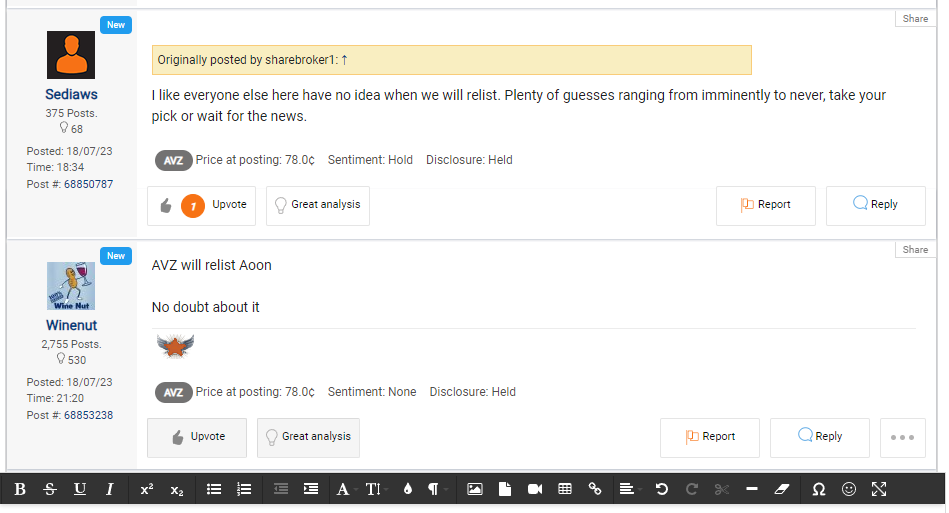Toggle bold formatting in editor toolbar

tap(20, 489)
